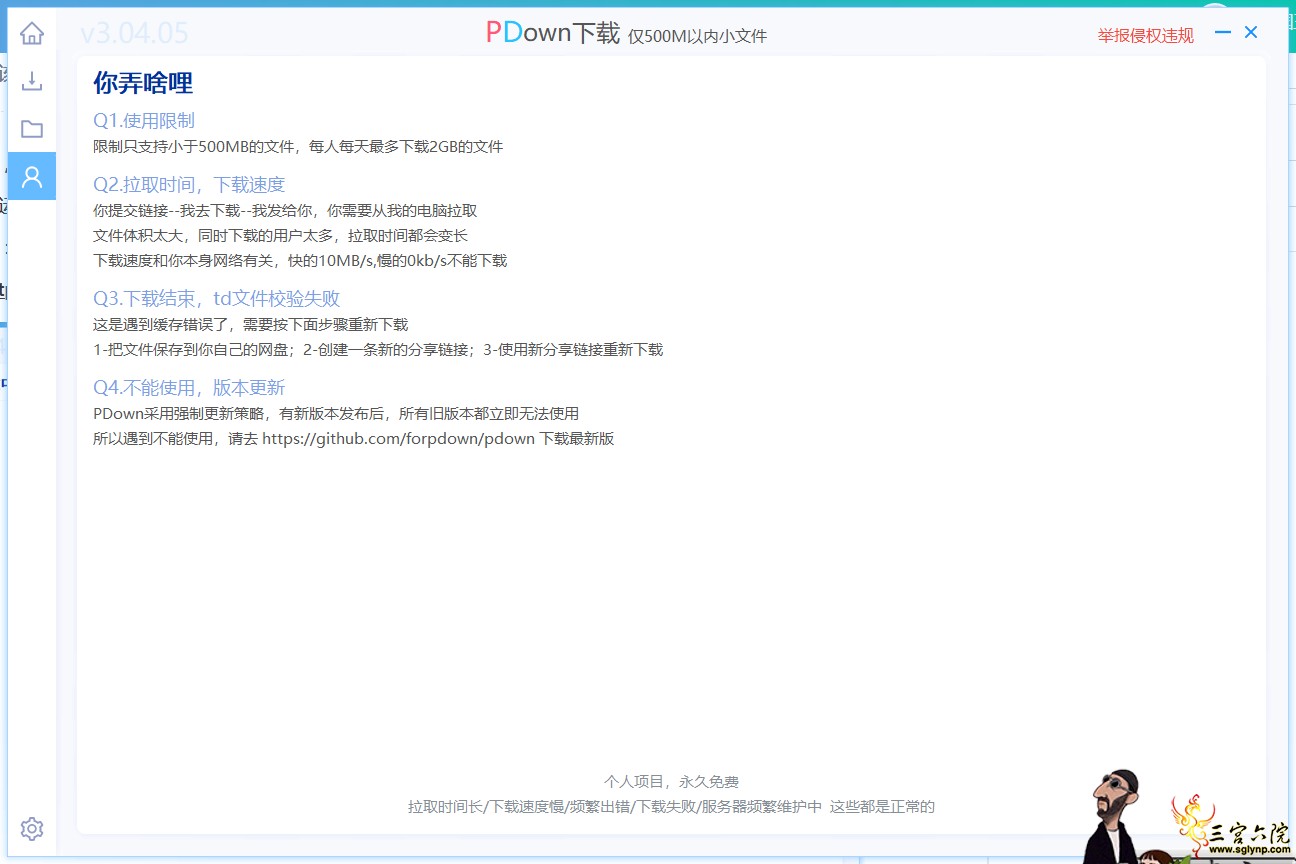Click the line 你提交链接--我去下载--我发给你
The height and width of the screenshot is (864, 1296).
[285, 211]
